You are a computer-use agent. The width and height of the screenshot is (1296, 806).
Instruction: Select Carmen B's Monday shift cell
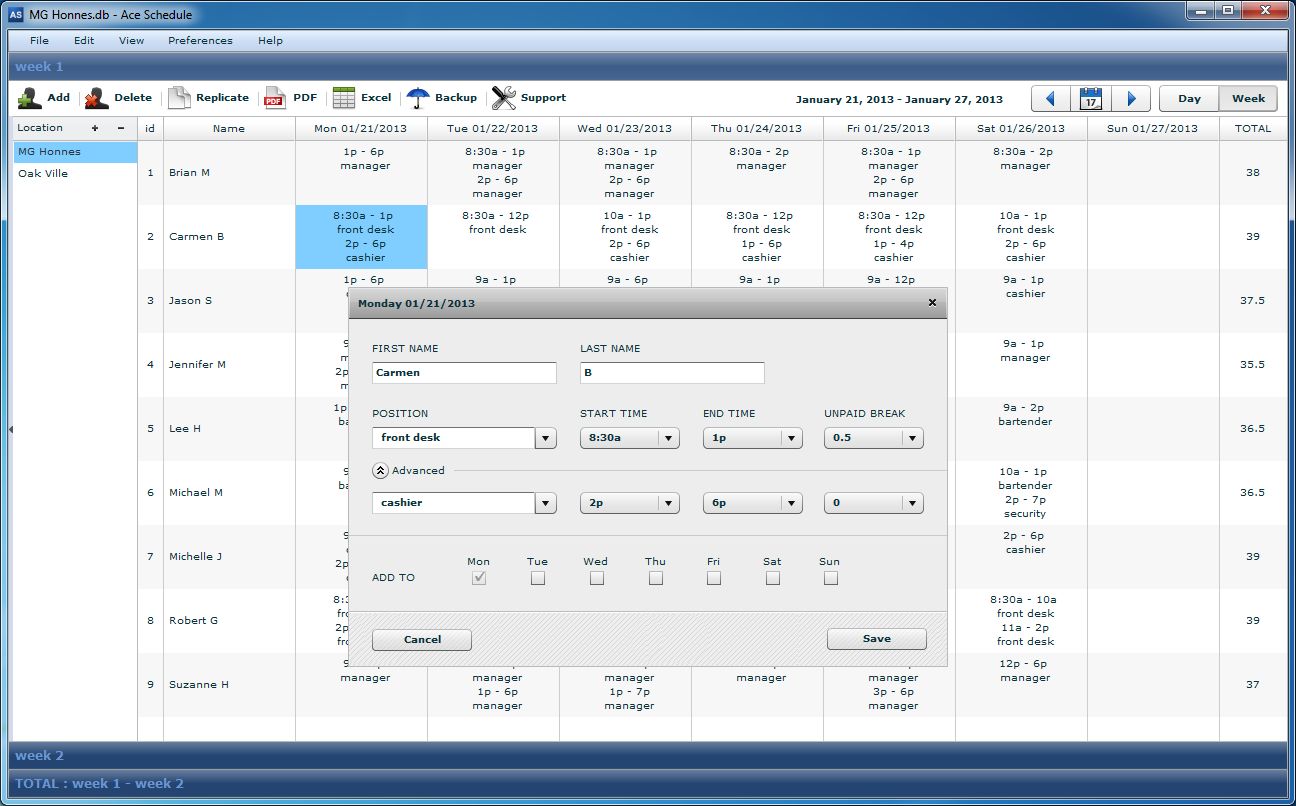point(361,237)
